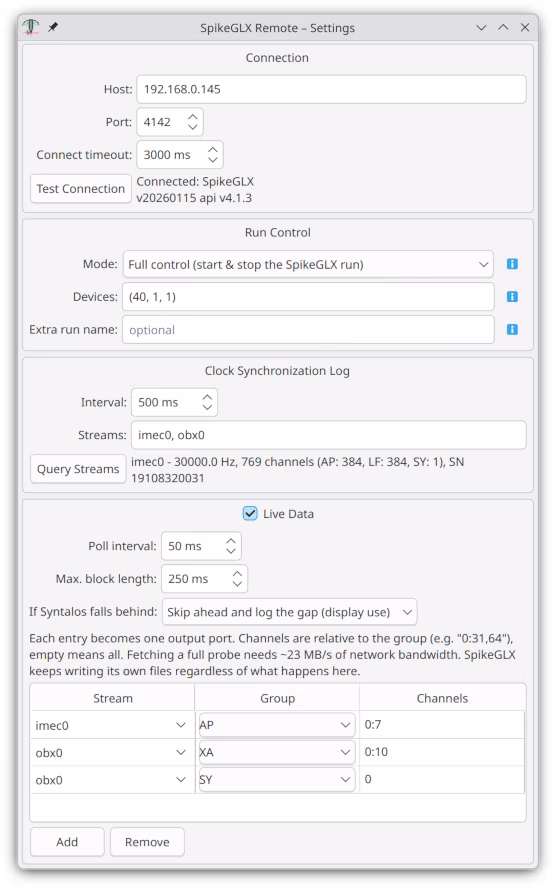Open the AP group dropdown
This screenshot has width=556, height=890.
tap(277, 725)
